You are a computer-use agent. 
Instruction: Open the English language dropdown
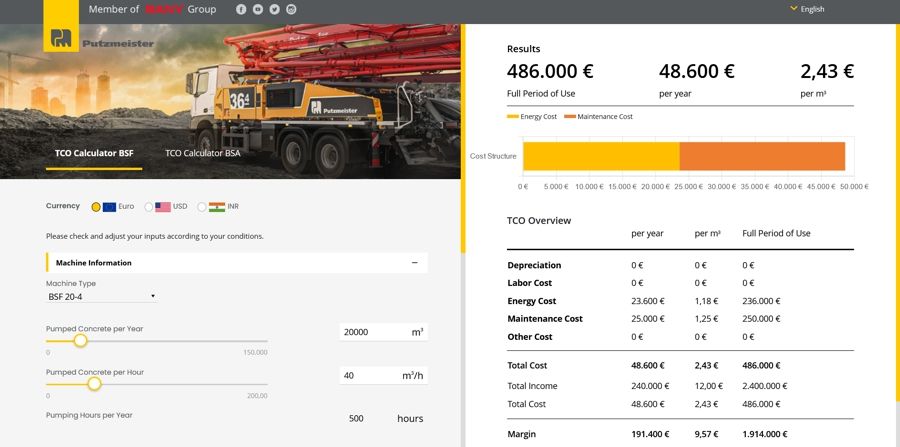[x=808, y=9]
